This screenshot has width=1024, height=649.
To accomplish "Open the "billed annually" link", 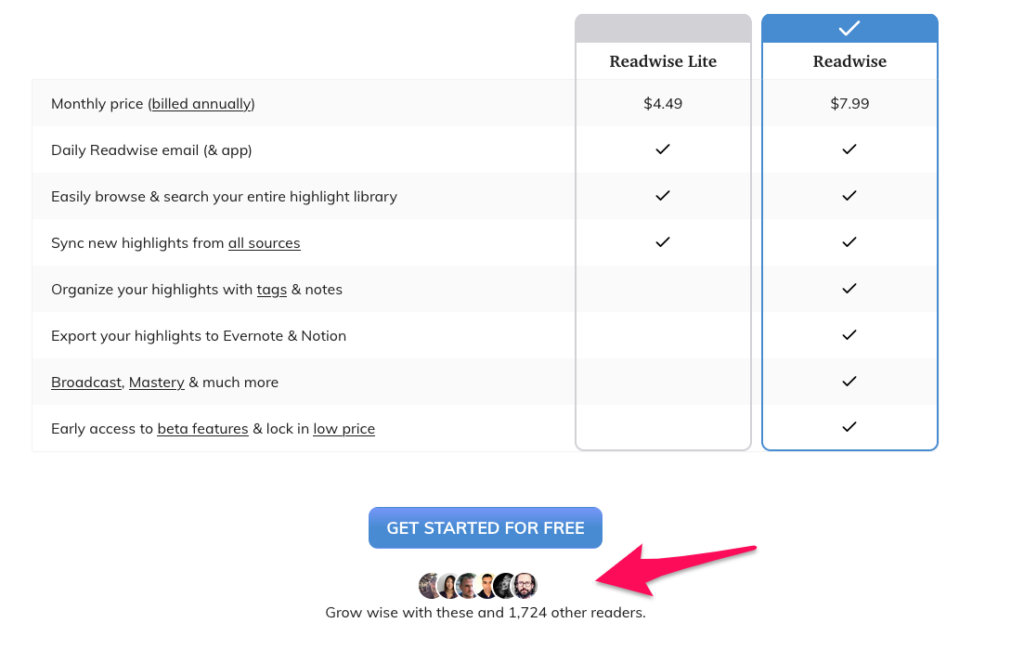I will pos(203,104).
